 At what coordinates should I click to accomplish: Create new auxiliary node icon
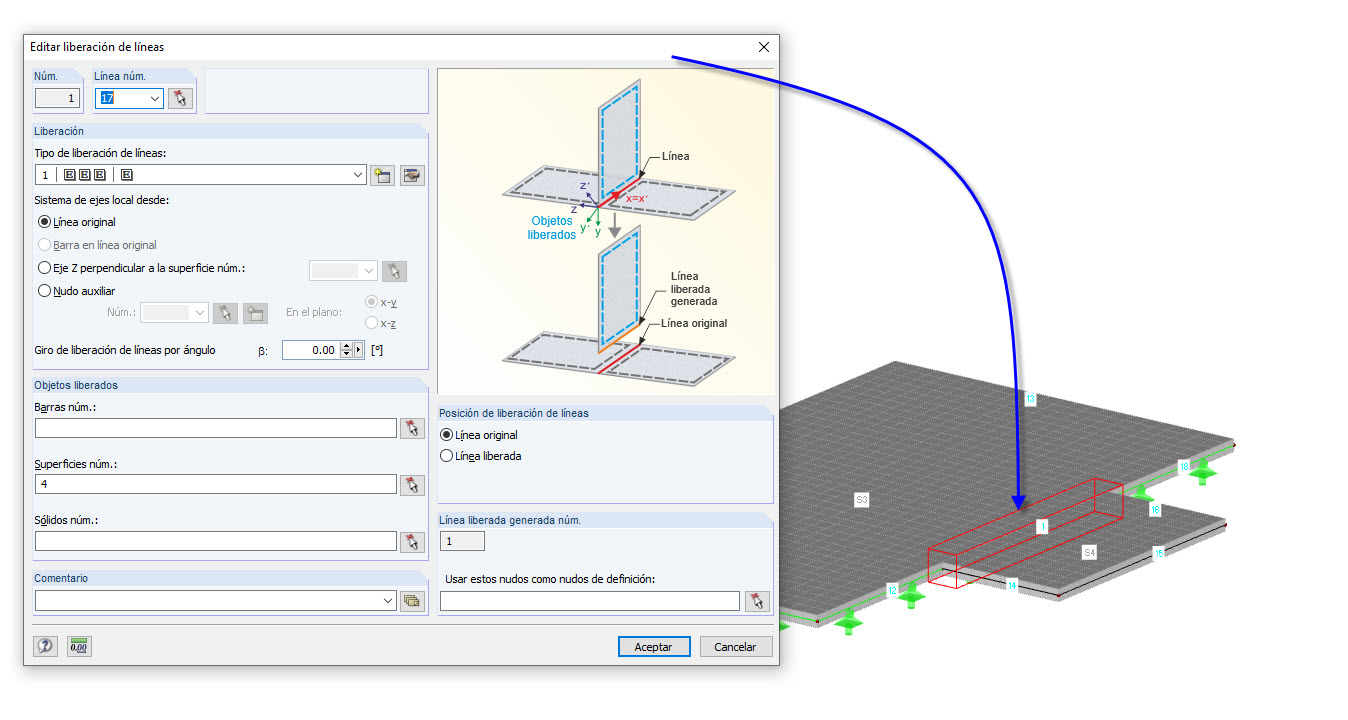[x=255, y=313]
